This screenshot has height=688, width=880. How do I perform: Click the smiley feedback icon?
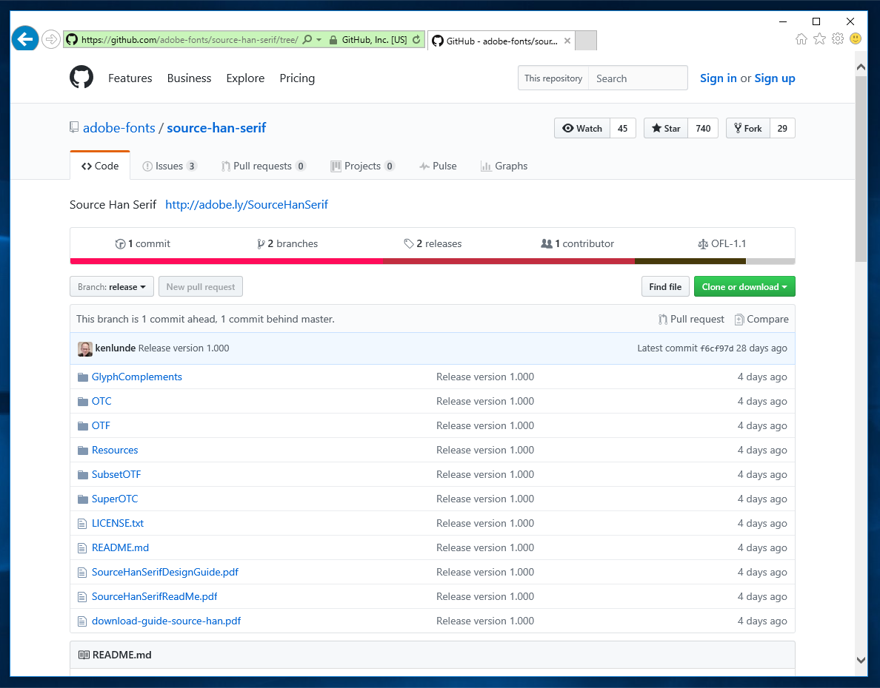855,39
